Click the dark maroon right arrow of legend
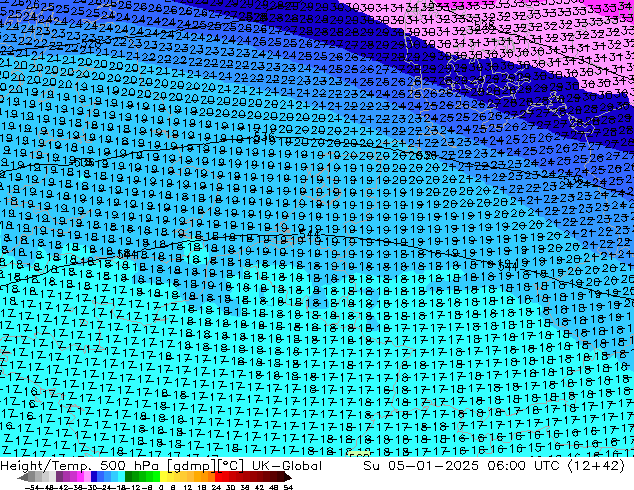634x490 pixels. click(x=288, y=477)
